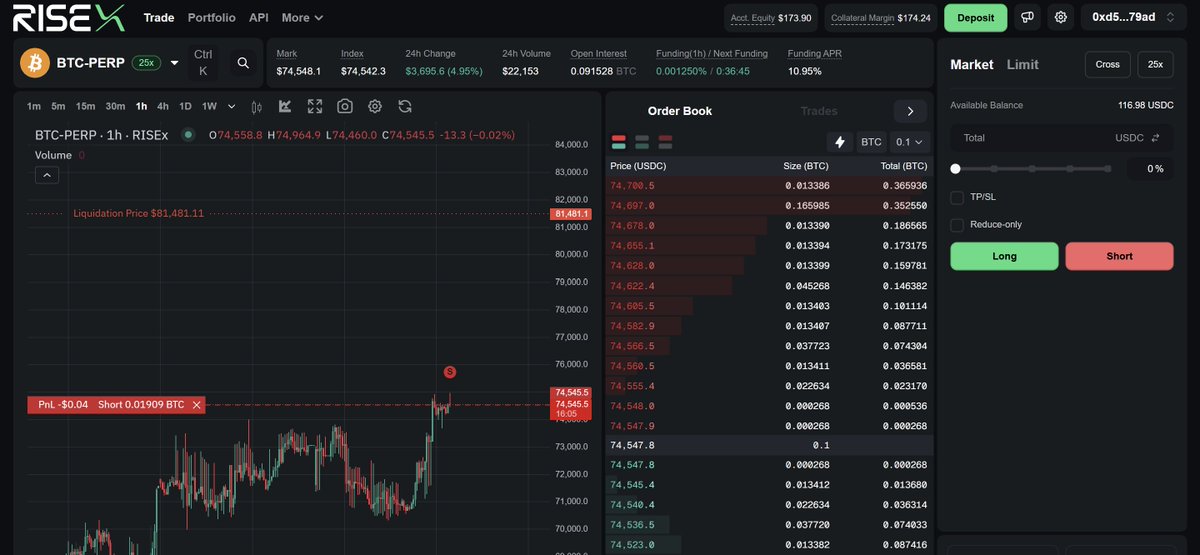
Task: Open the announcements megaphone icon
Action: click(1027, 17)
